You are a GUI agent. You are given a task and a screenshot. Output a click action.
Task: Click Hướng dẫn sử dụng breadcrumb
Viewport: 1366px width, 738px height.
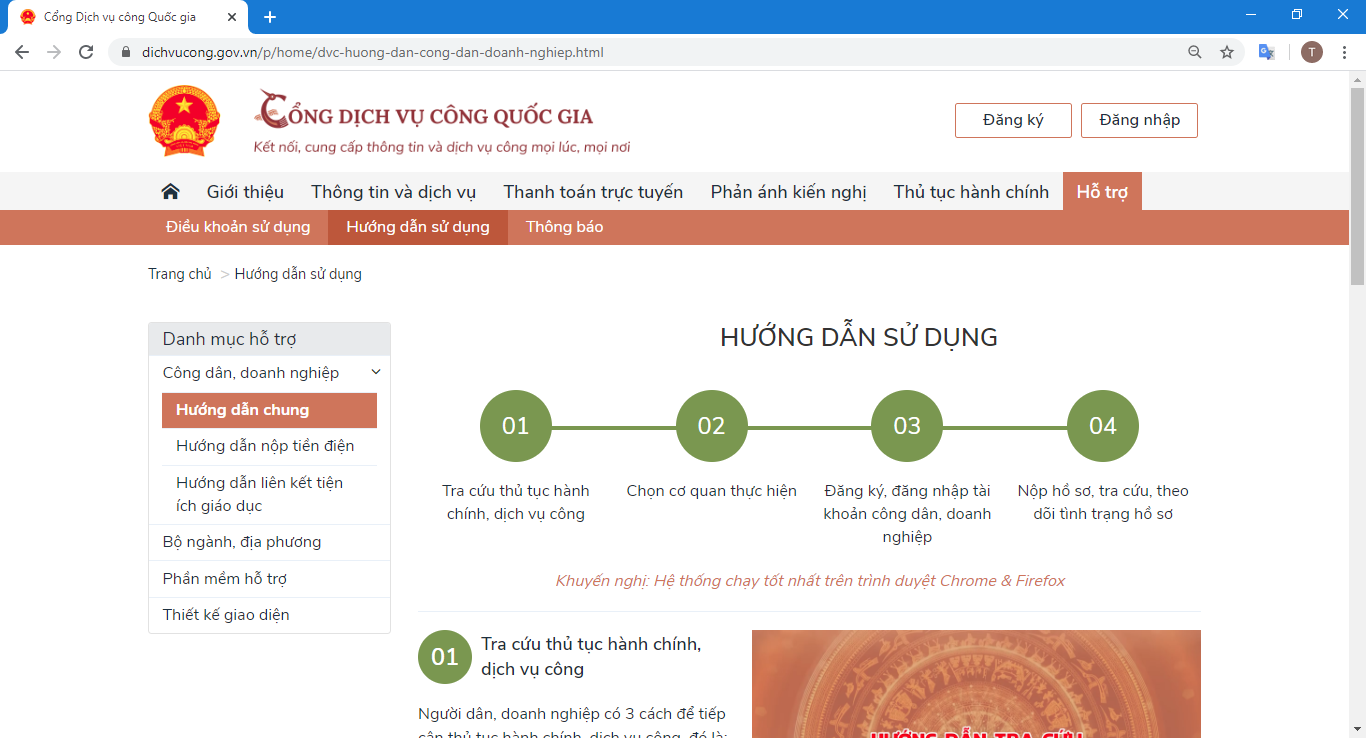coord(298,274)
